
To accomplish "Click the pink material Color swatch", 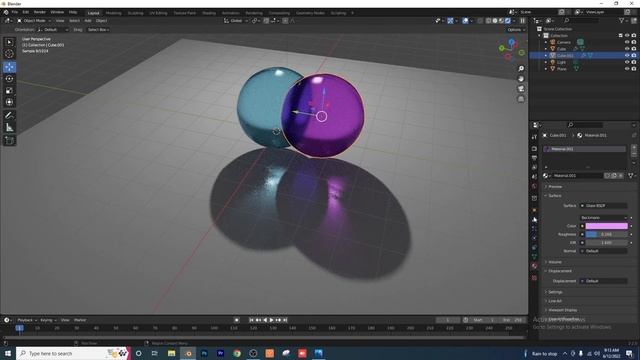I will coord(607,226).
